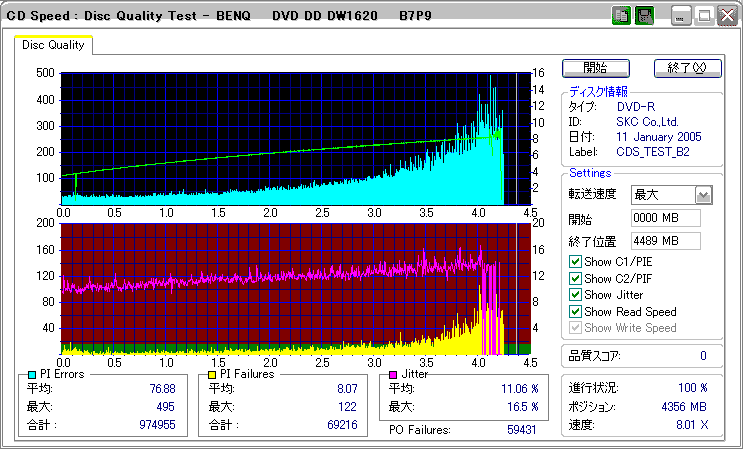Click the Jitter maximum 16.5 %
The image size is (743, 449).
523,407
